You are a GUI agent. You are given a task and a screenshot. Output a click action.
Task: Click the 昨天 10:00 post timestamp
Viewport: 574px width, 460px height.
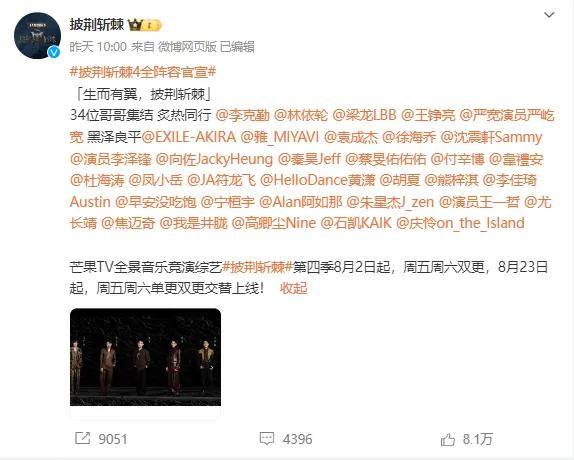[98, 47]
